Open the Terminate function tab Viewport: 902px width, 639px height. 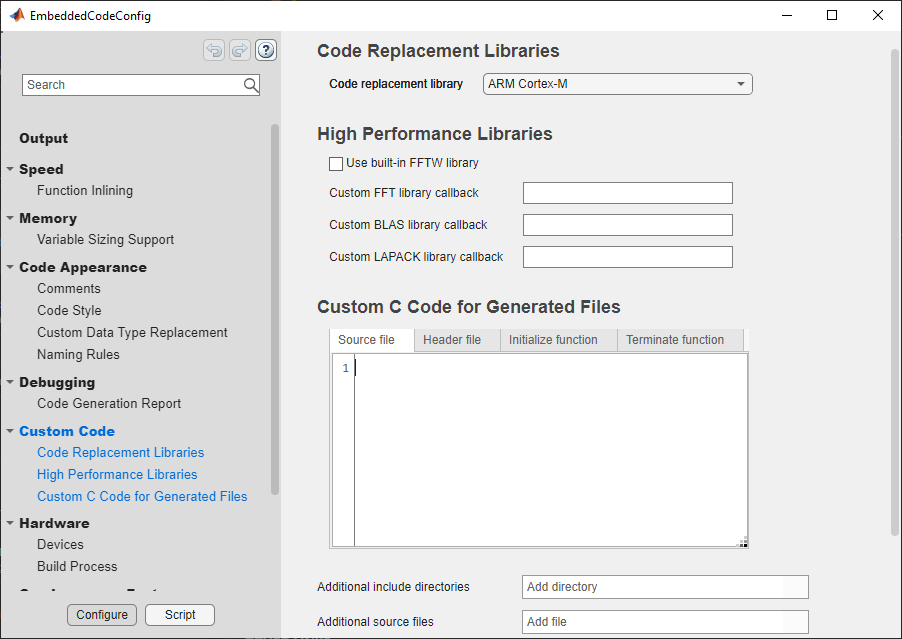[x=675, y=340]
